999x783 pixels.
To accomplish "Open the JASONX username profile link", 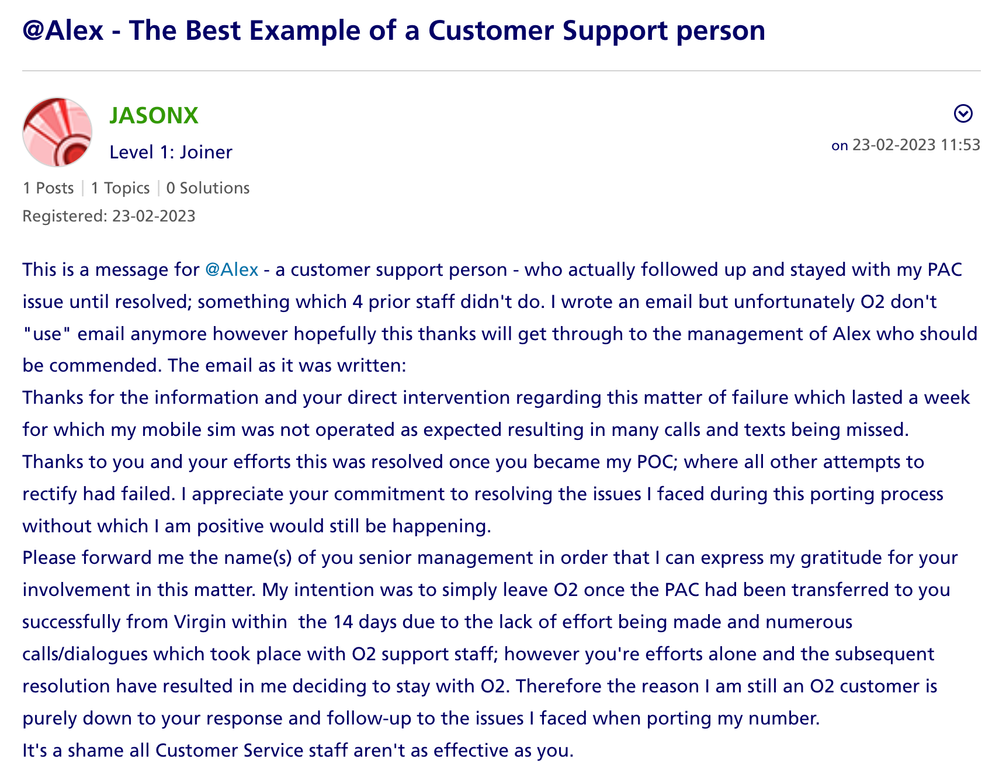I will click(153, 115).
